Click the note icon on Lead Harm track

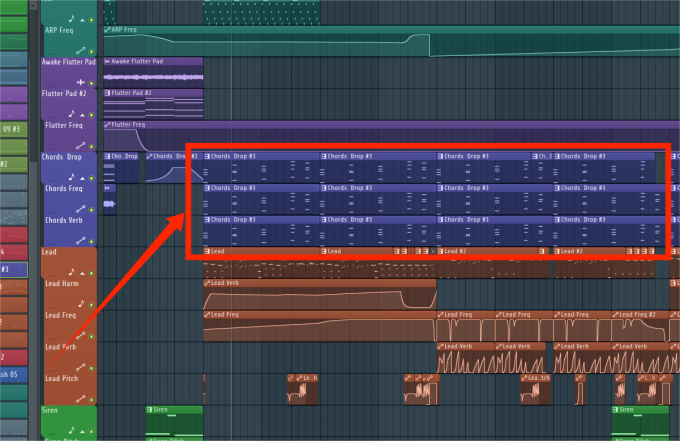coord(81,304)
